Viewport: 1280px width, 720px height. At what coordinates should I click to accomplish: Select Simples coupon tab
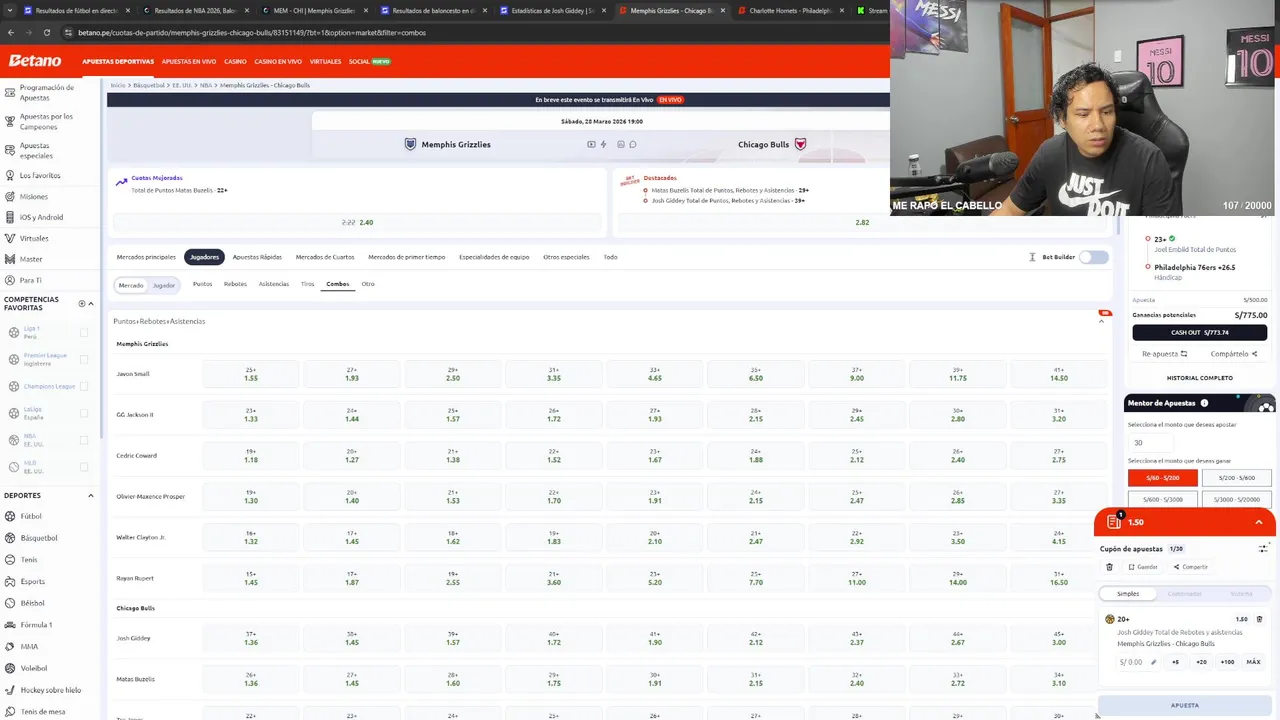click(x=1128, y=594)
